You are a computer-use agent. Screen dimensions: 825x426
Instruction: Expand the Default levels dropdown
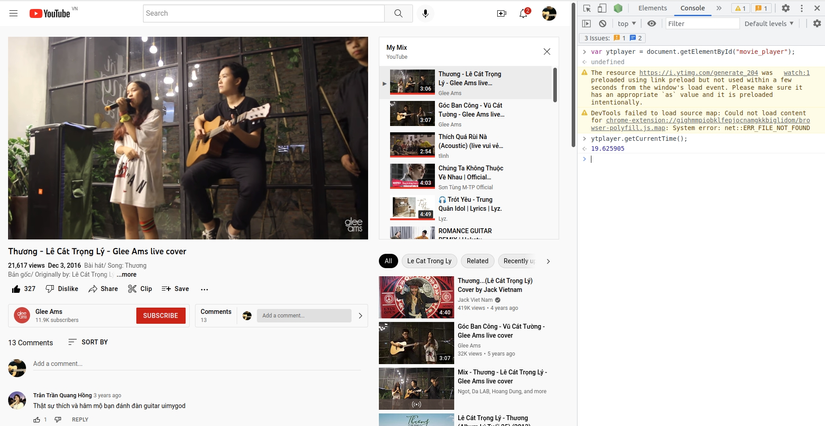770,23
